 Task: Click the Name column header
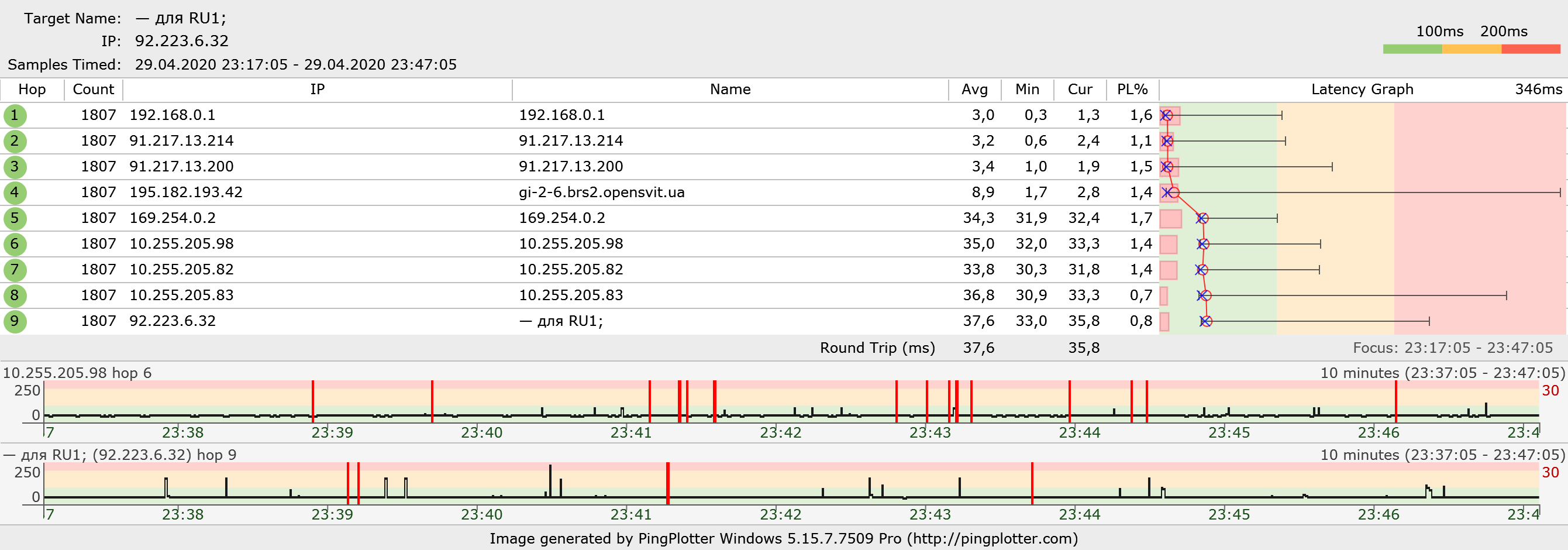pyautogui.click(x=730, y=90)
